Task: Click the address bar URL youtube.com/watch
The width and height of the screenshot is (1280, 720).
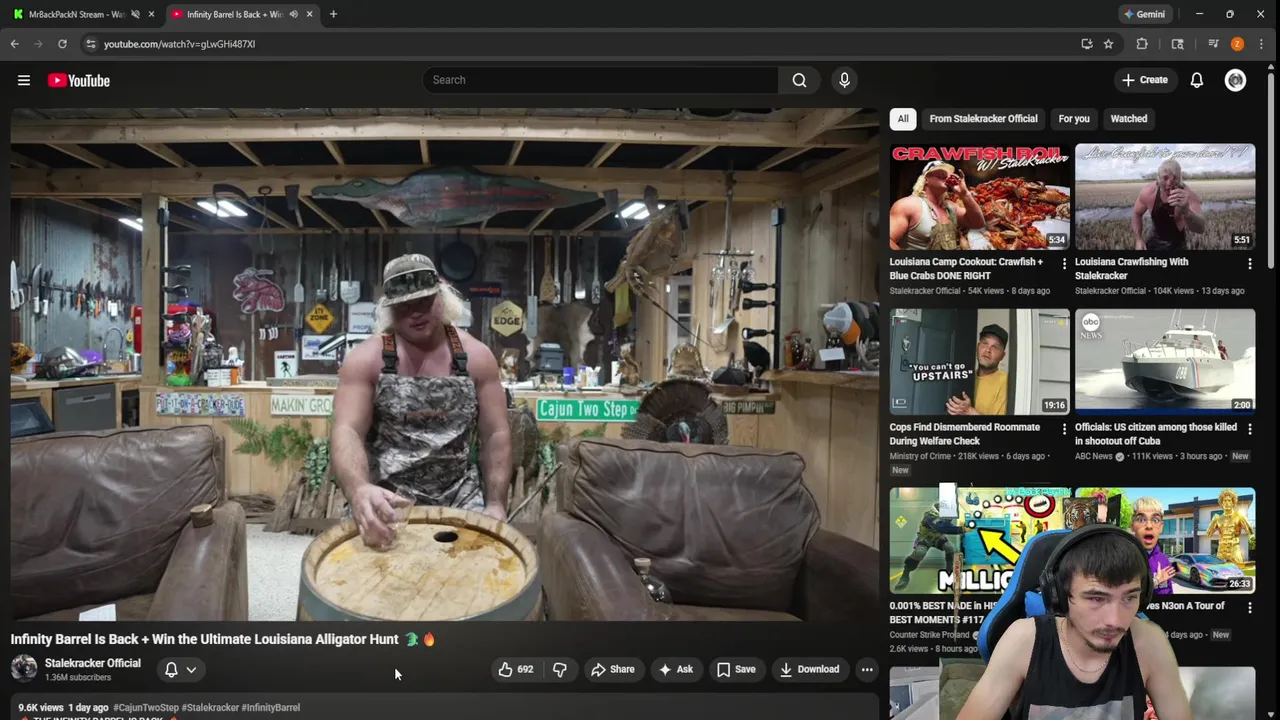Action: click(x=179, y=44)
